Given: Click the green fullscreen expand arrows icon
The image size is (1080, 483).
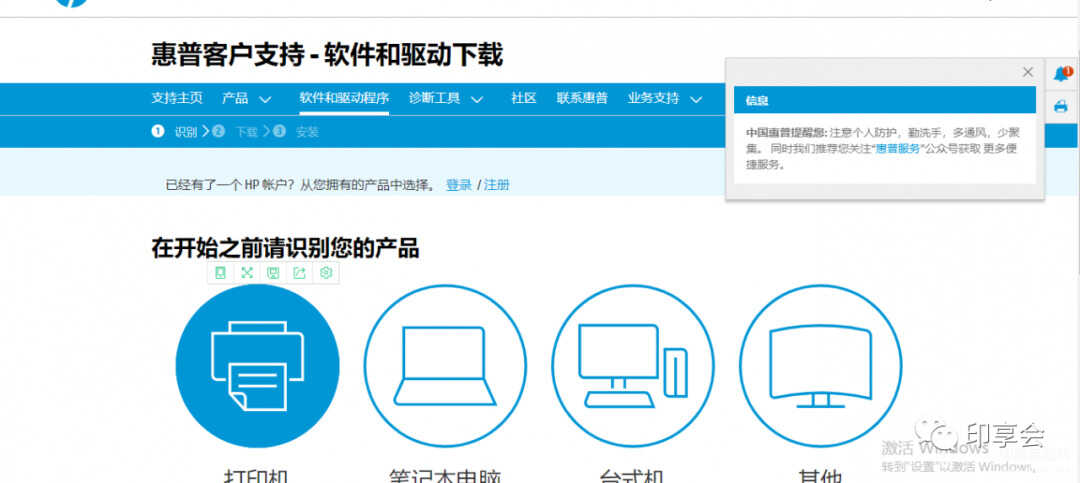Looking at the screenshot, I should coord(247,273).
